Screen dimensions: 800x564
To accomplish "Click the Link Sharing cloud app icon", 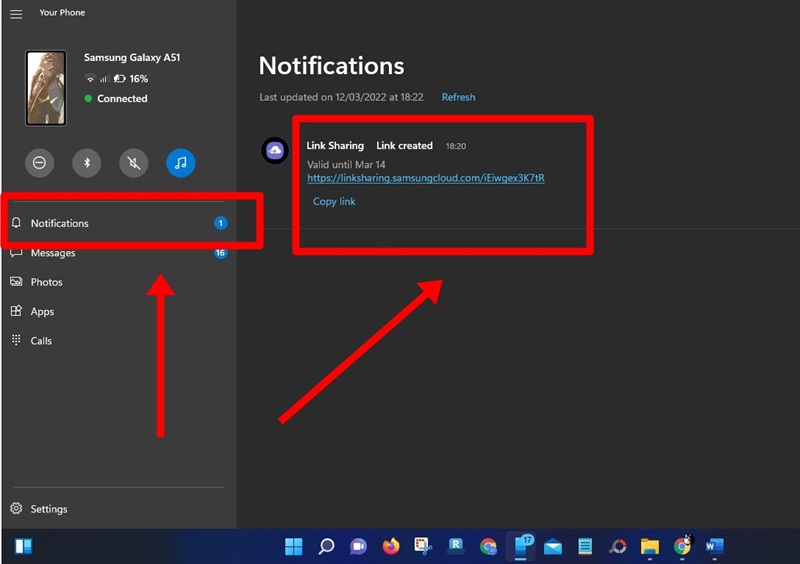I will [275, 150].
